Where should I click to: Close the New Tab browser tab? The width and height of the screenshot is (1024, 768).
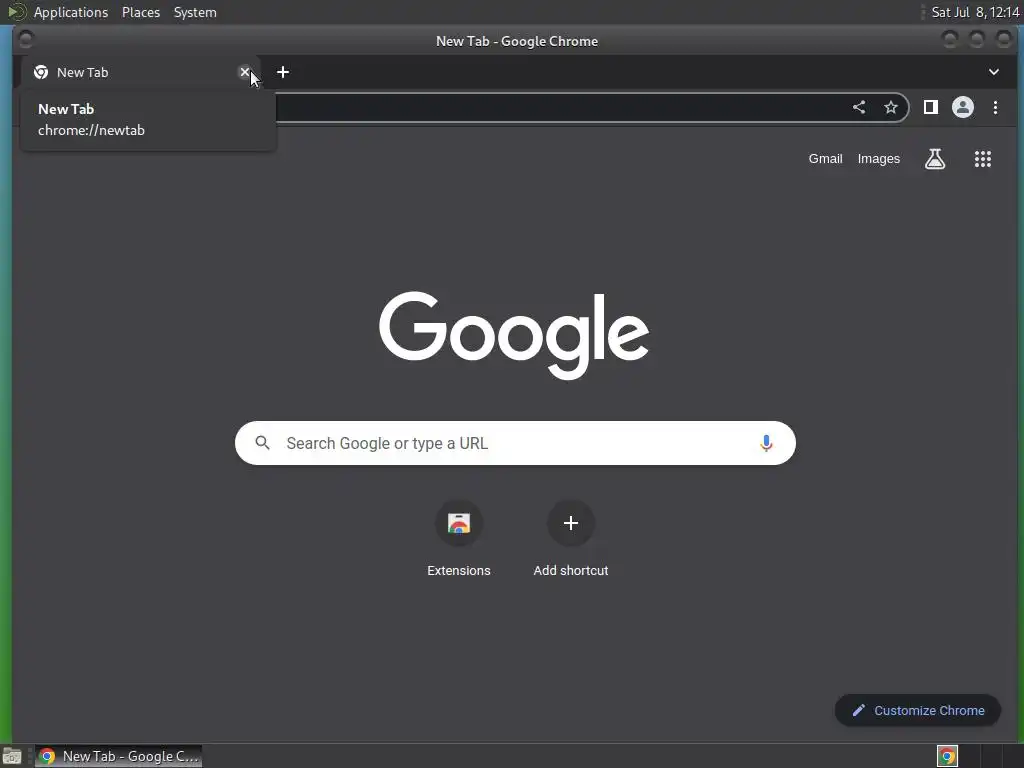click(x=244, y=72)
